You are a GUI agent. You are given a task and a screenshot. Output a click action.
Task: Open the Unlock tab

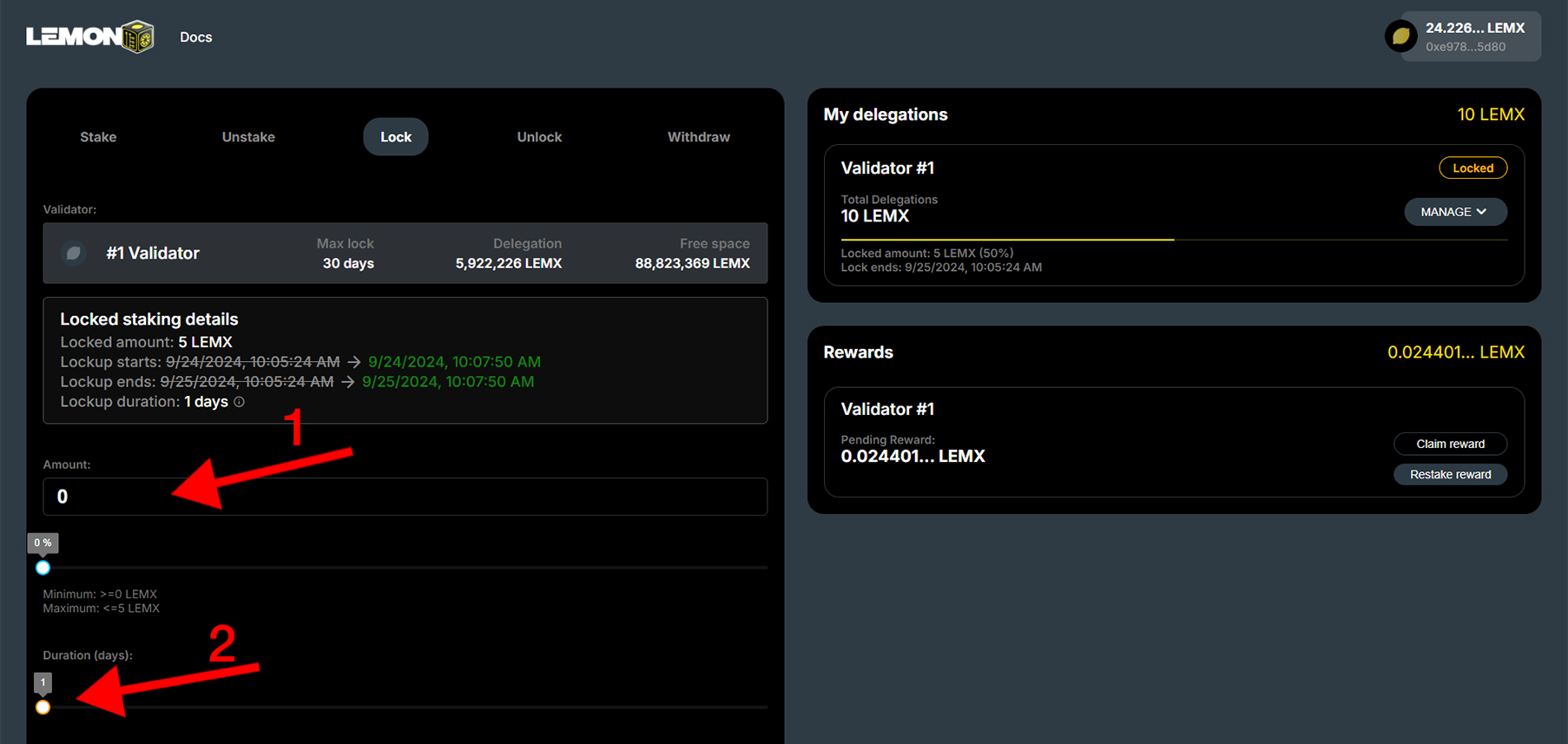click(539, 137)
